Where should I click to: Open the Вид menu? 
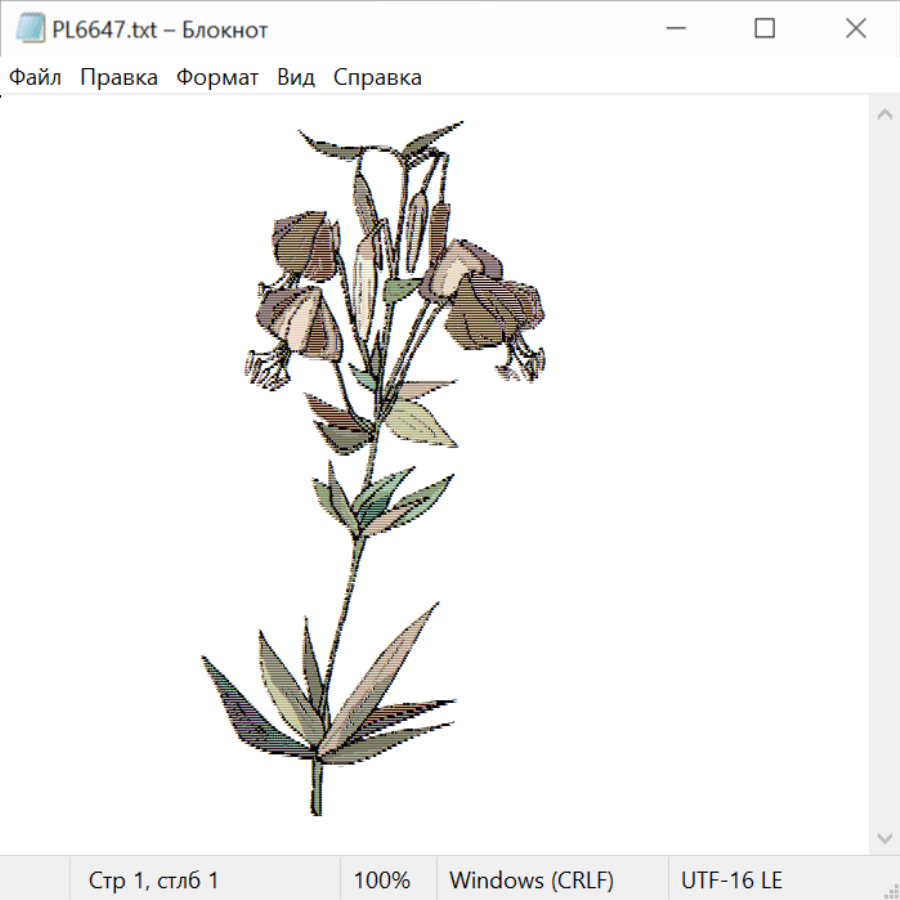(296, 77)
